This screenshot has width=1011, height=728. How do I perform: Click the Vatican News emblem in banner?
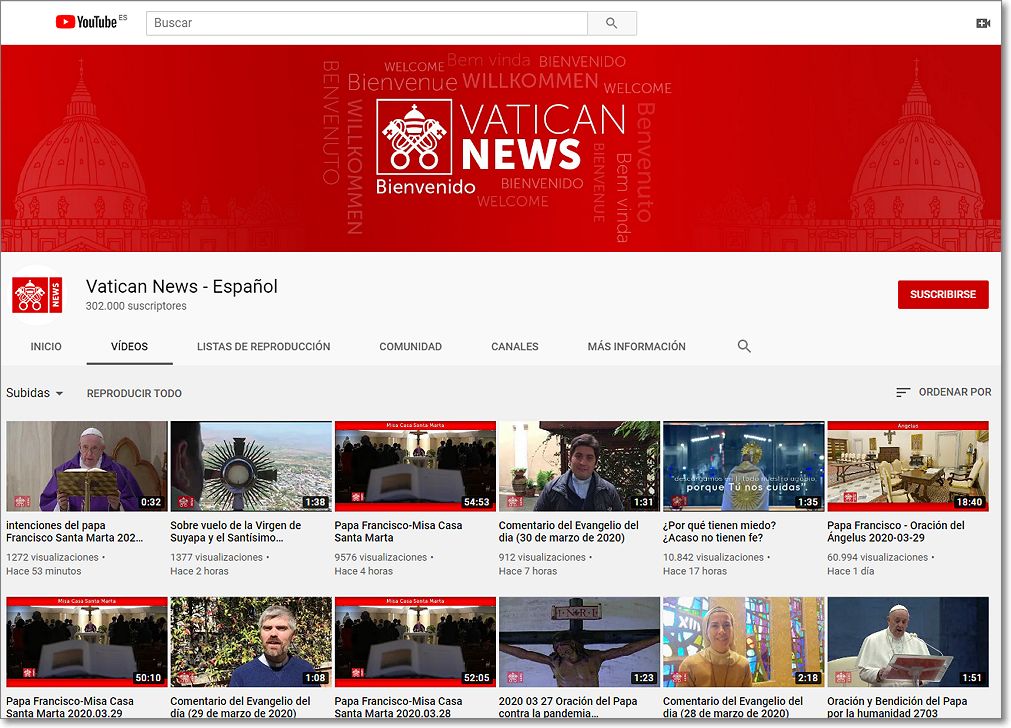pos(414,137)
